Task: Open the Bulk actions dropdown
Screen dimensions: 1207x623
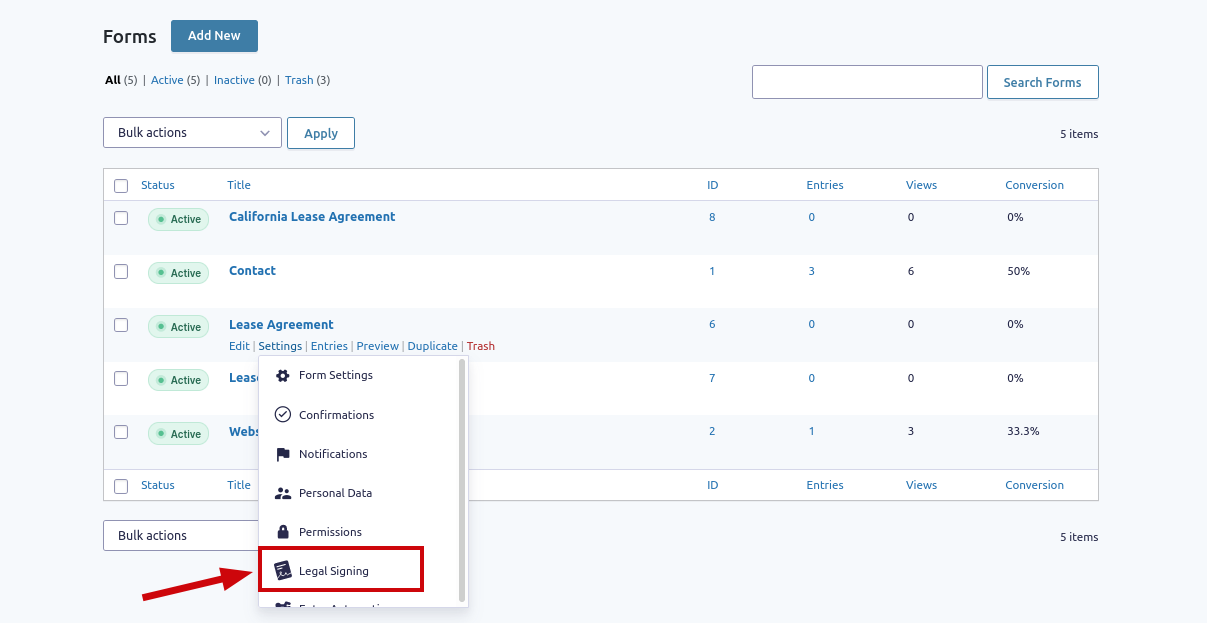Action: 192,132
